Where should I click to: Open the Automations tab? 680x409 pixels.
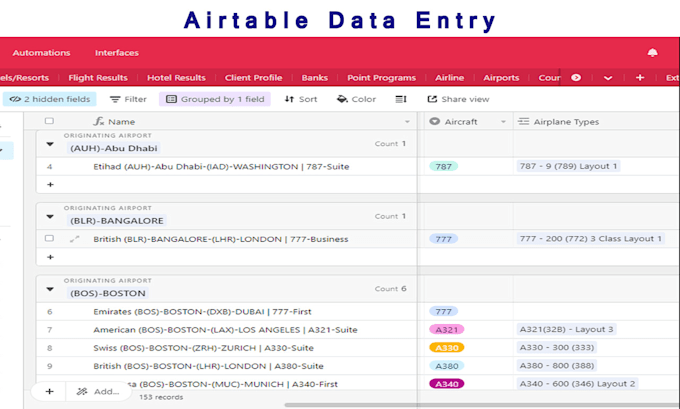[x=41, y=53]
